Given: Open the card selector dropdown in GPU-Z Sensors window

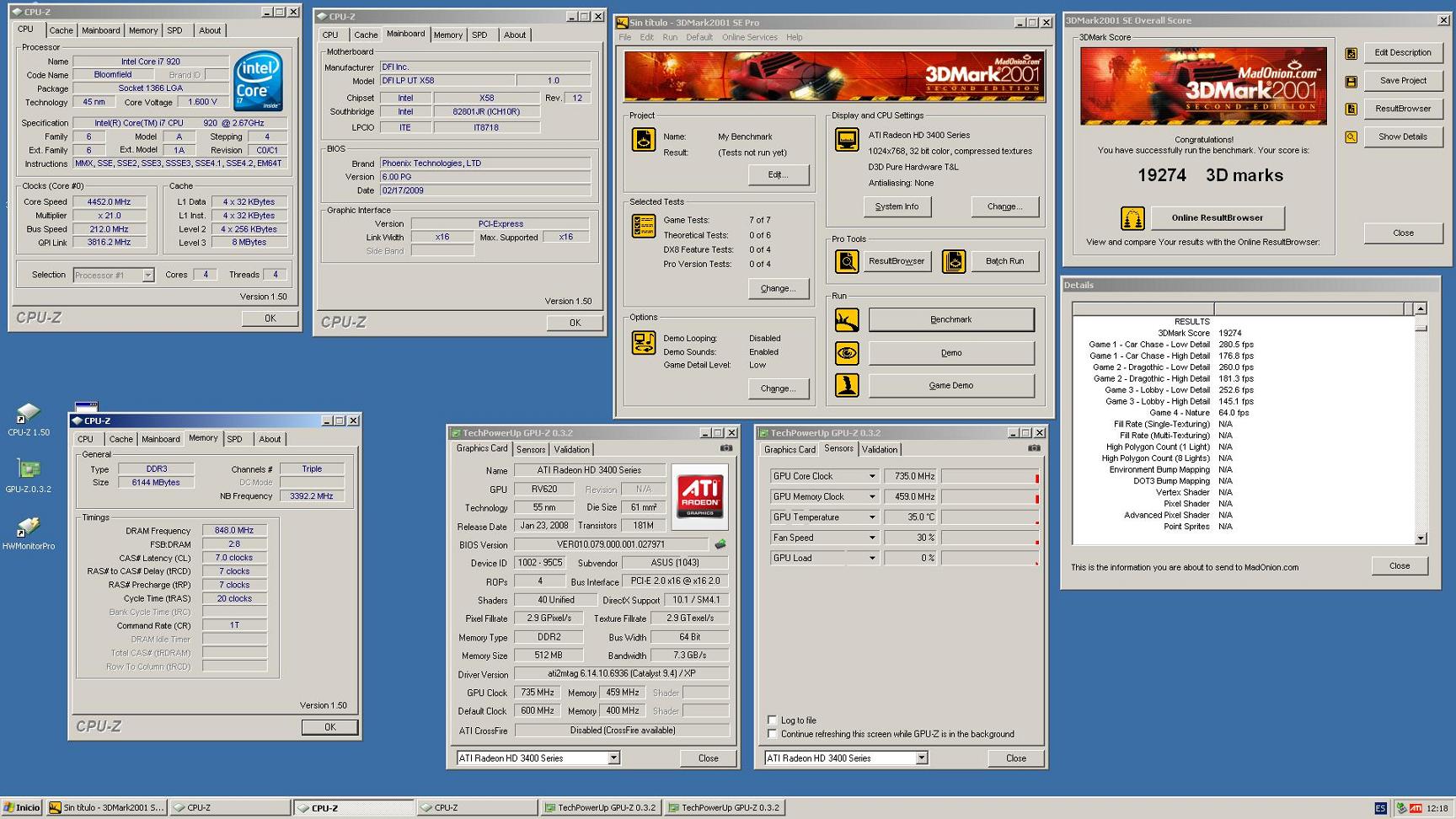Looking at the screenshot, I should pos(921,758).
